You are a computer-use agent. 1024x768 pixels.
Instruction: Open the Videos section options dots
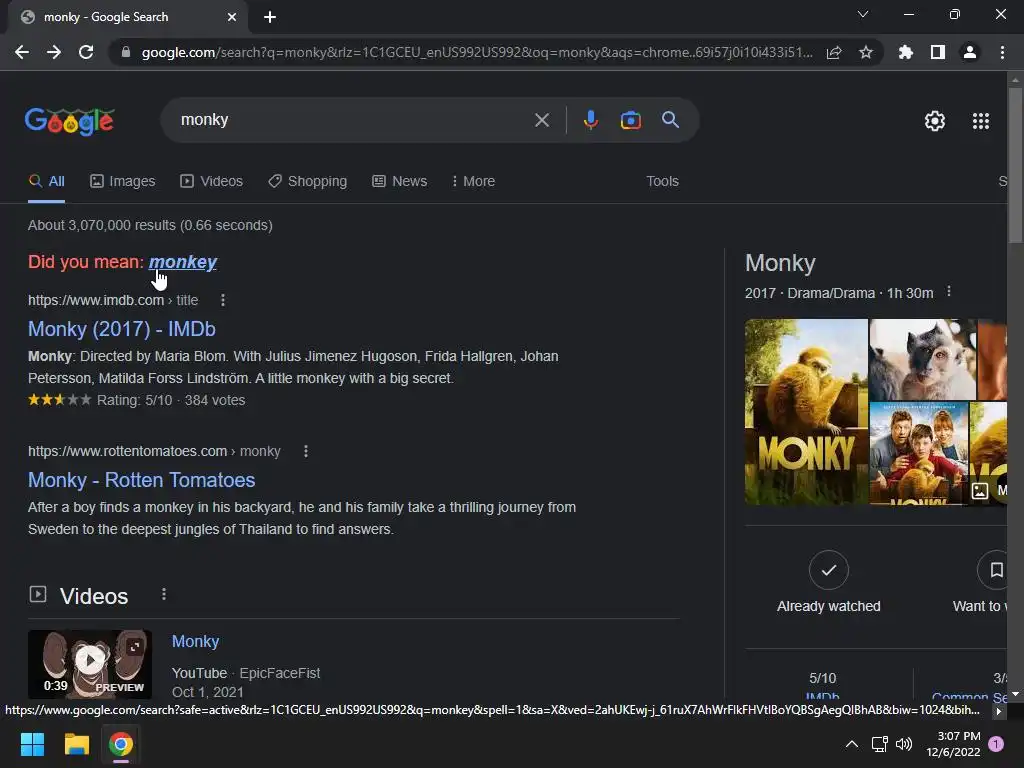click(164, 594)
